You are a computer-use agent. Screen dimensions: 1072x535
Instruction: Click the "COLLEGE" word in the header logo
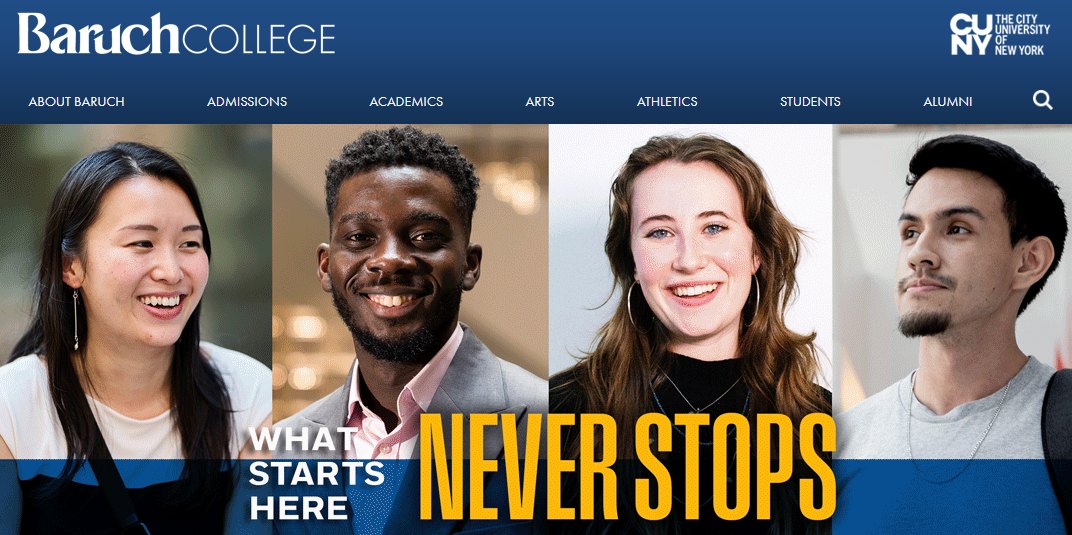(x=260, y=38)
